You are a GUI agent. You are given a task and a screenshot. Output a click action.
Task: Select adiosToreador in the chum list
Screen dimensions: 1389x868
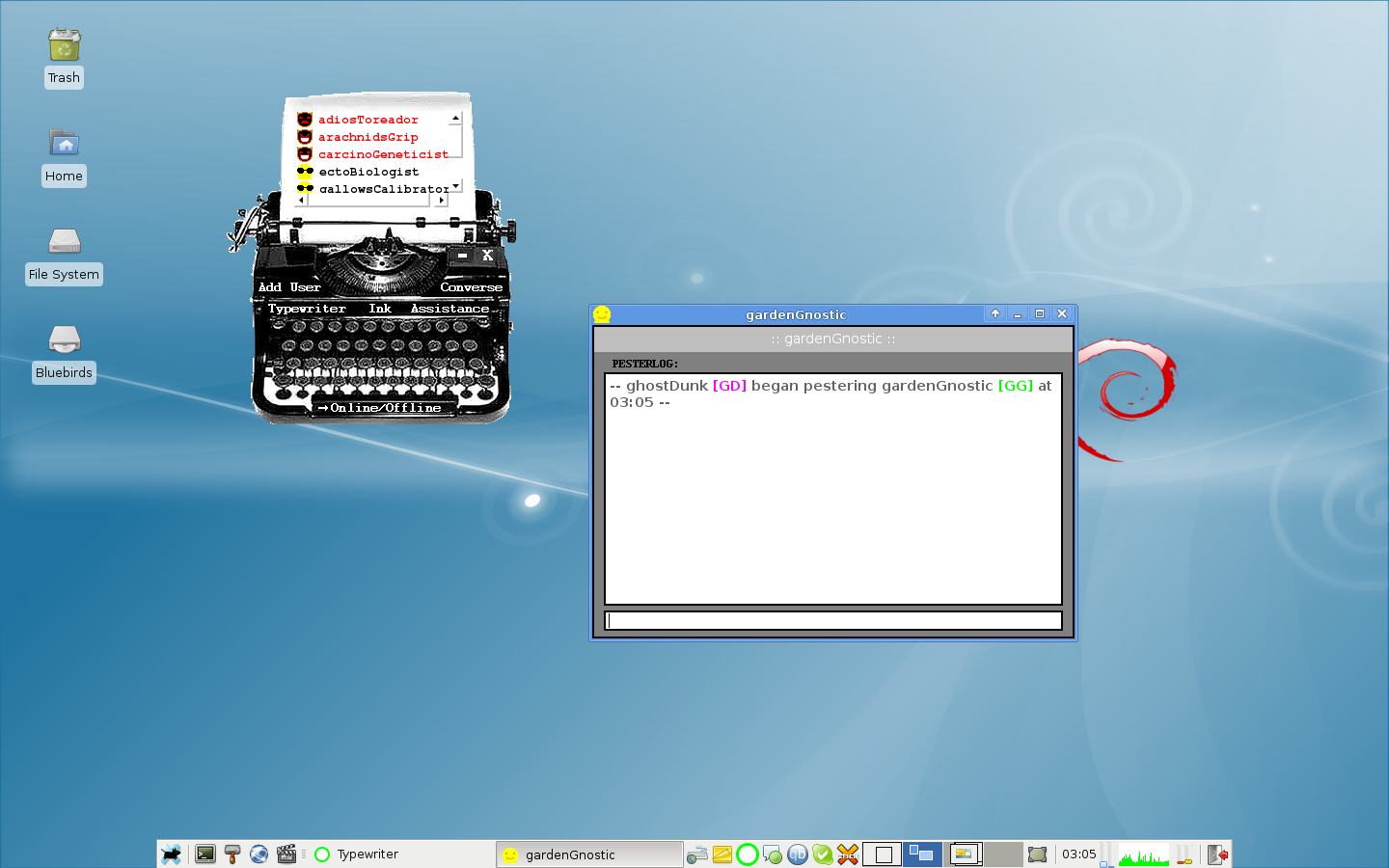click(368, 120)
